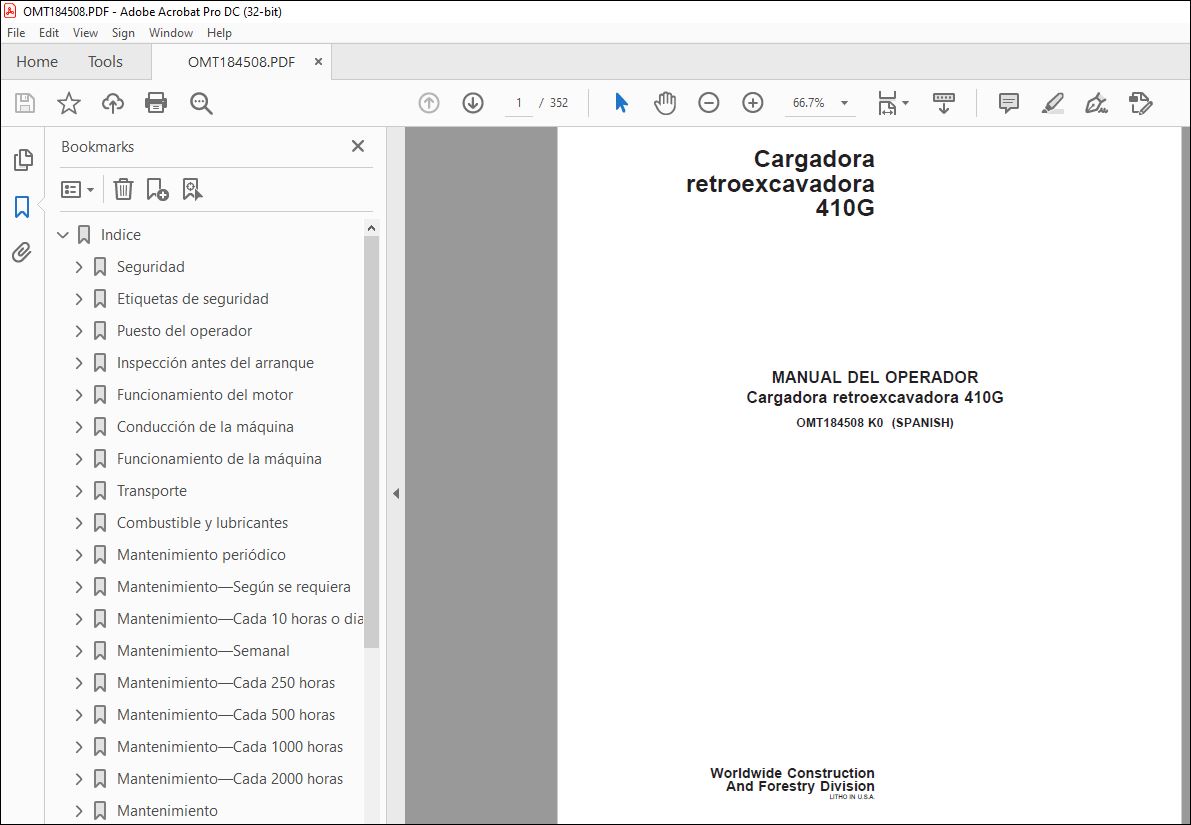Screen dimensions: 1191x825
Task: Click the bookmarks panel vertical scrollbar
Action: click(371, 442)
